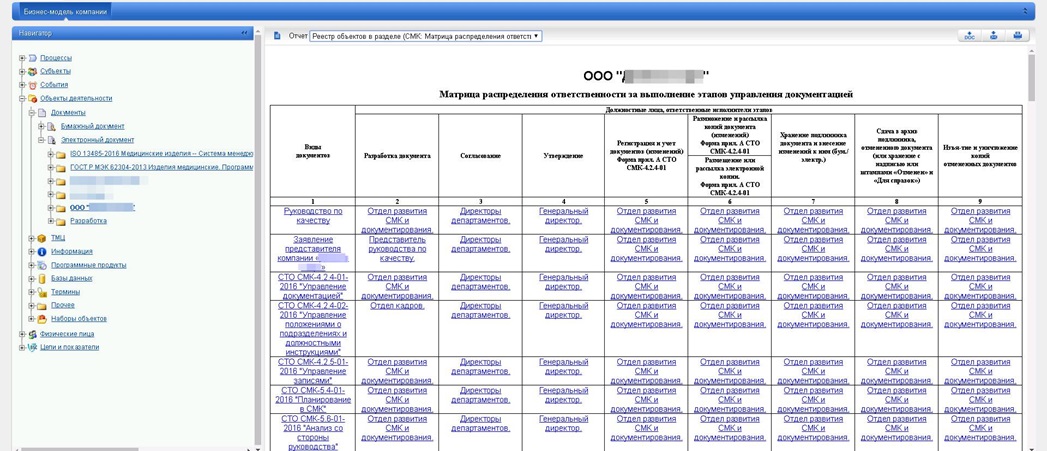The height and width of the screenshot is (451, 1047).
Task: Collapse the Навигатор panel with double-arrow icon
Action: tap(244, 33)
